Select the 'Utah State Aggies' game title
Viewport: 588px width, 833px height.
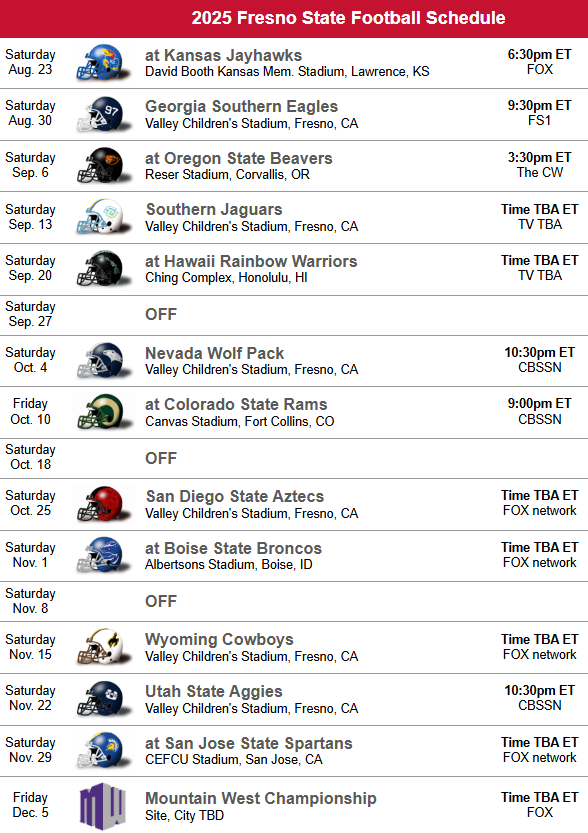tap(214, 691)
